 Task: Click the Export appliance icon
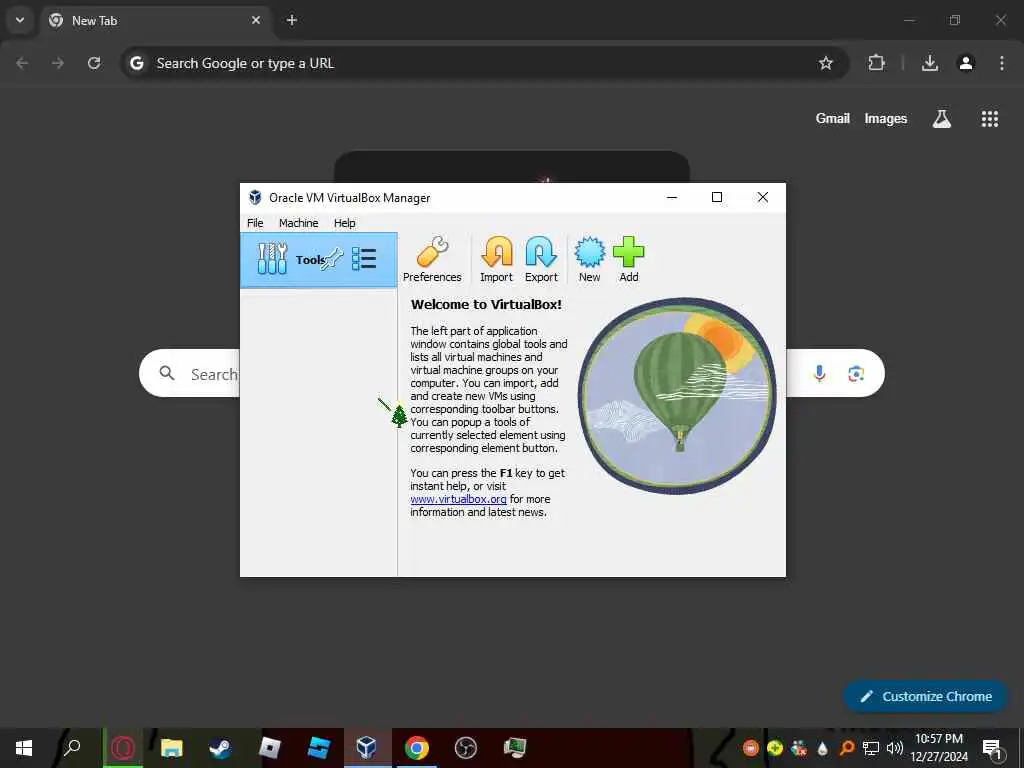point(541,259)
